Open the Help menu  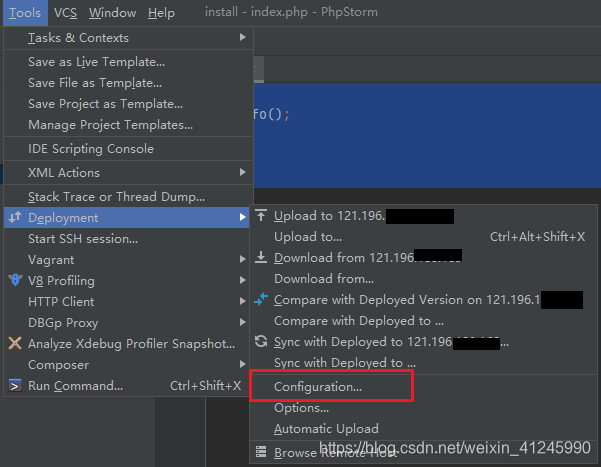click(x=161, y=13)
